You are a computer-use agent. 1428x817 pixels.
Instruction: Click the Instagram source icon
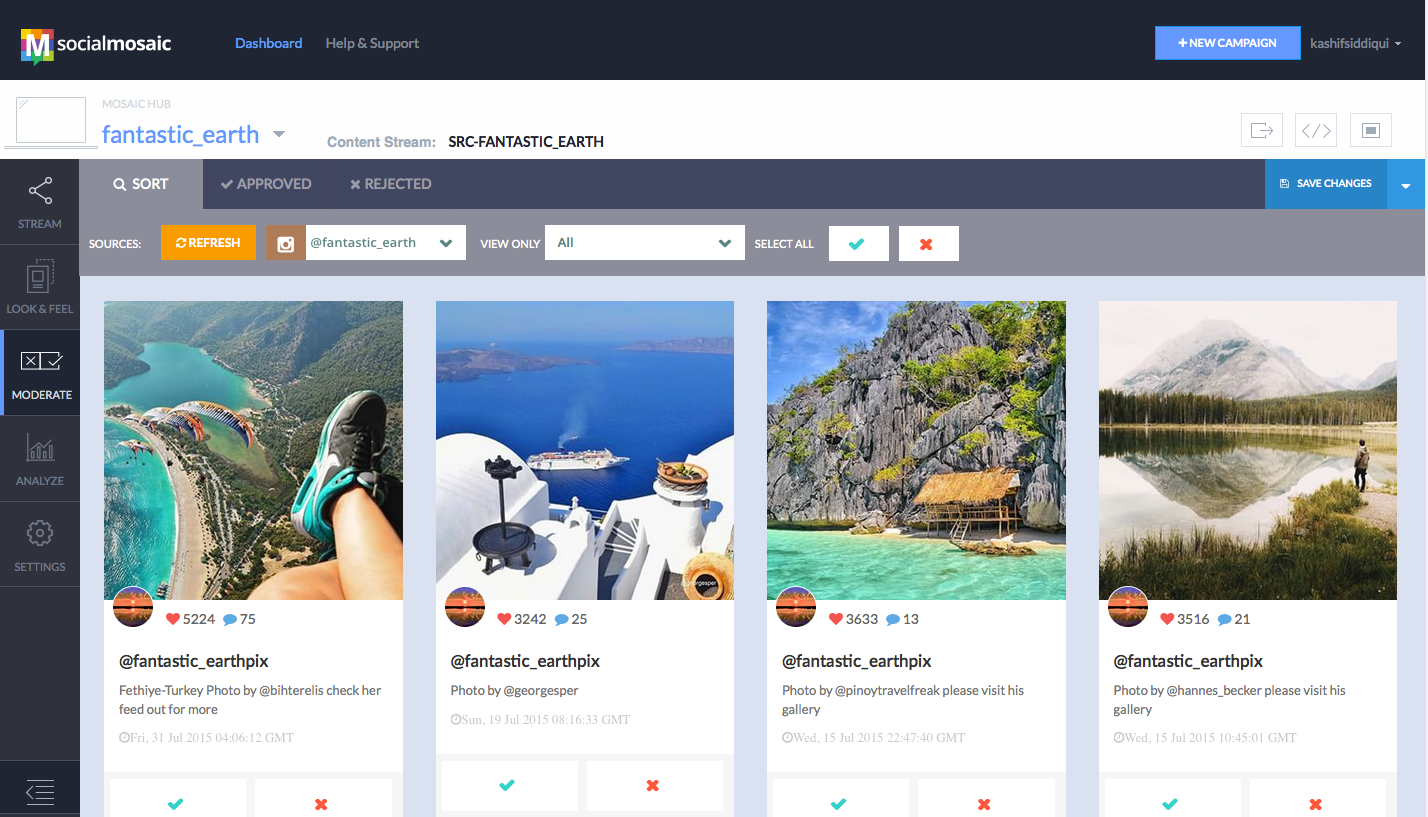[285, 242]
